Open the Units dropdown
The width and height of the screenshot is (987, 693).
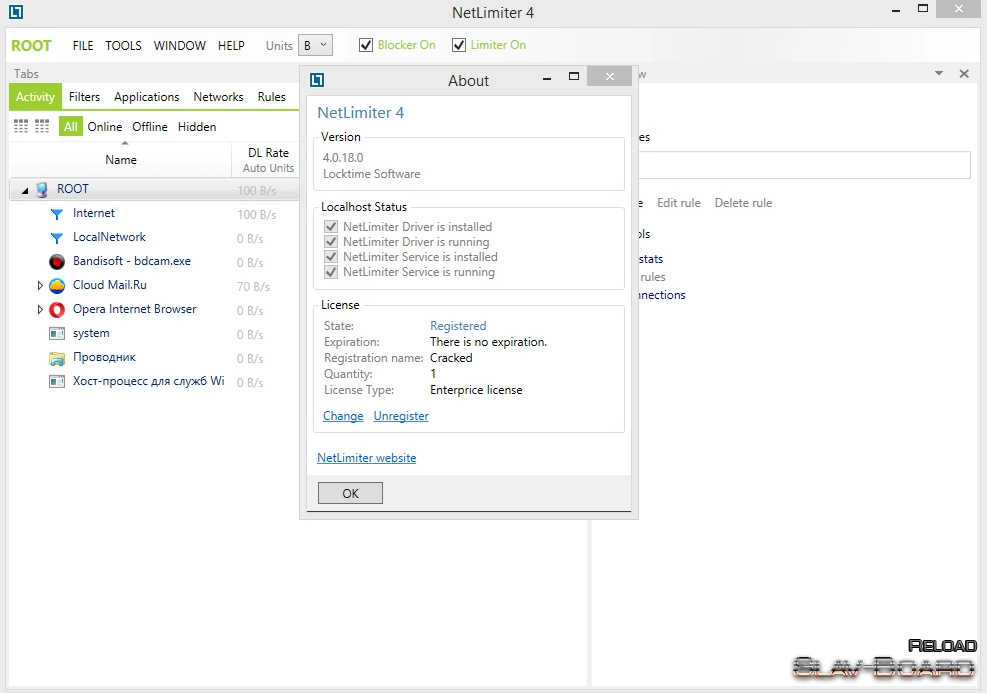[315, 45]
